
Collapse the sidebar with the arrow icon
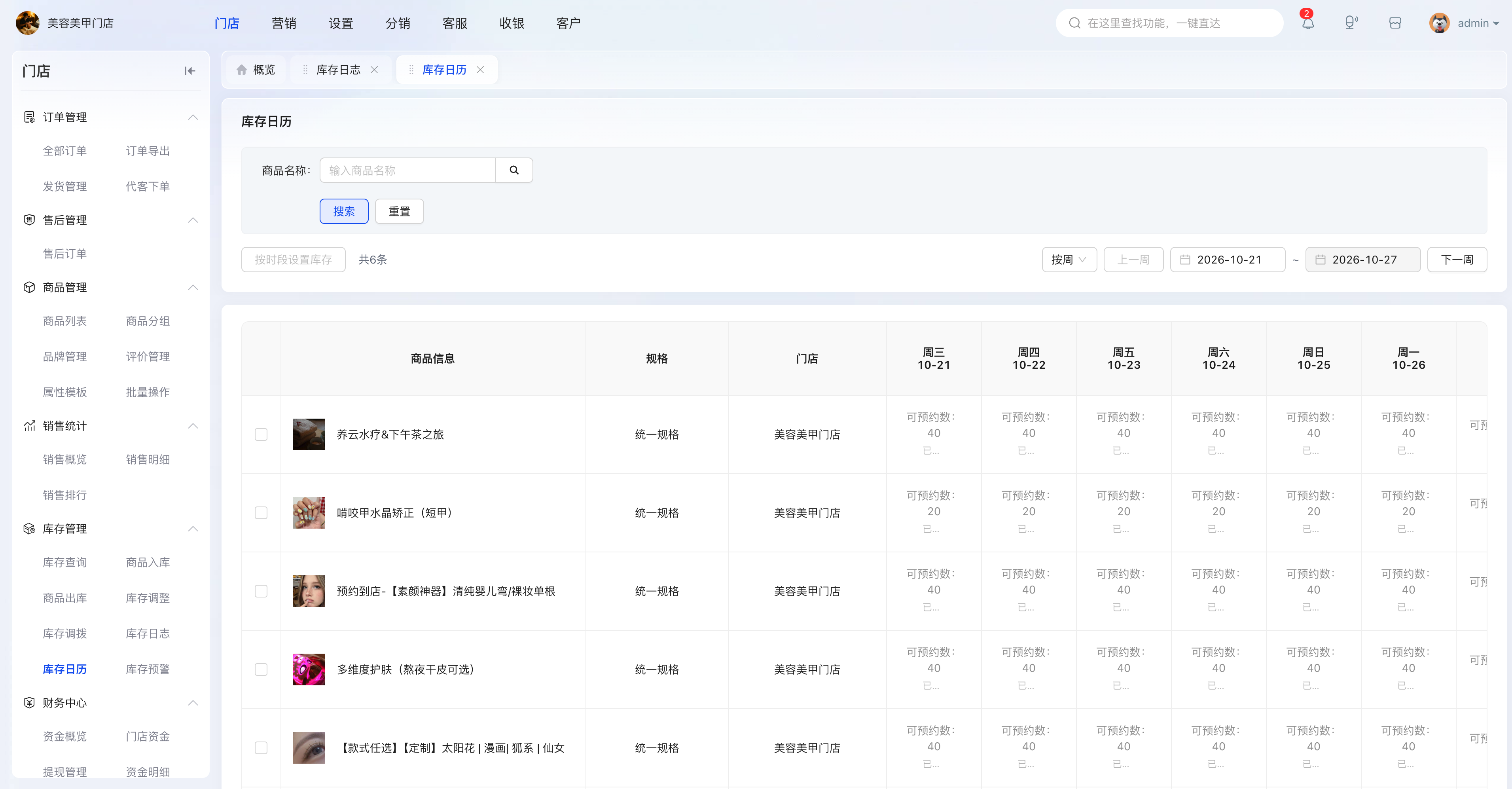pyautogui.click(x=189, y=71)
